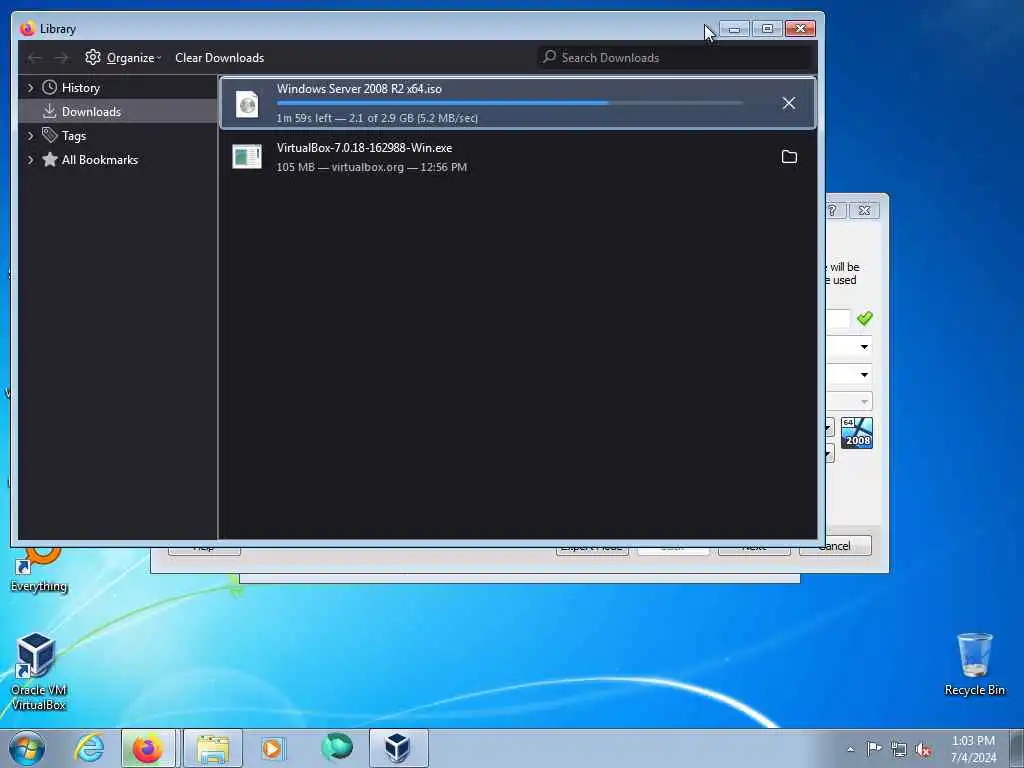Select the Windows Server 2008 R2 x64.iso filename
1024x768 pixels.
(x=359, y=89)
